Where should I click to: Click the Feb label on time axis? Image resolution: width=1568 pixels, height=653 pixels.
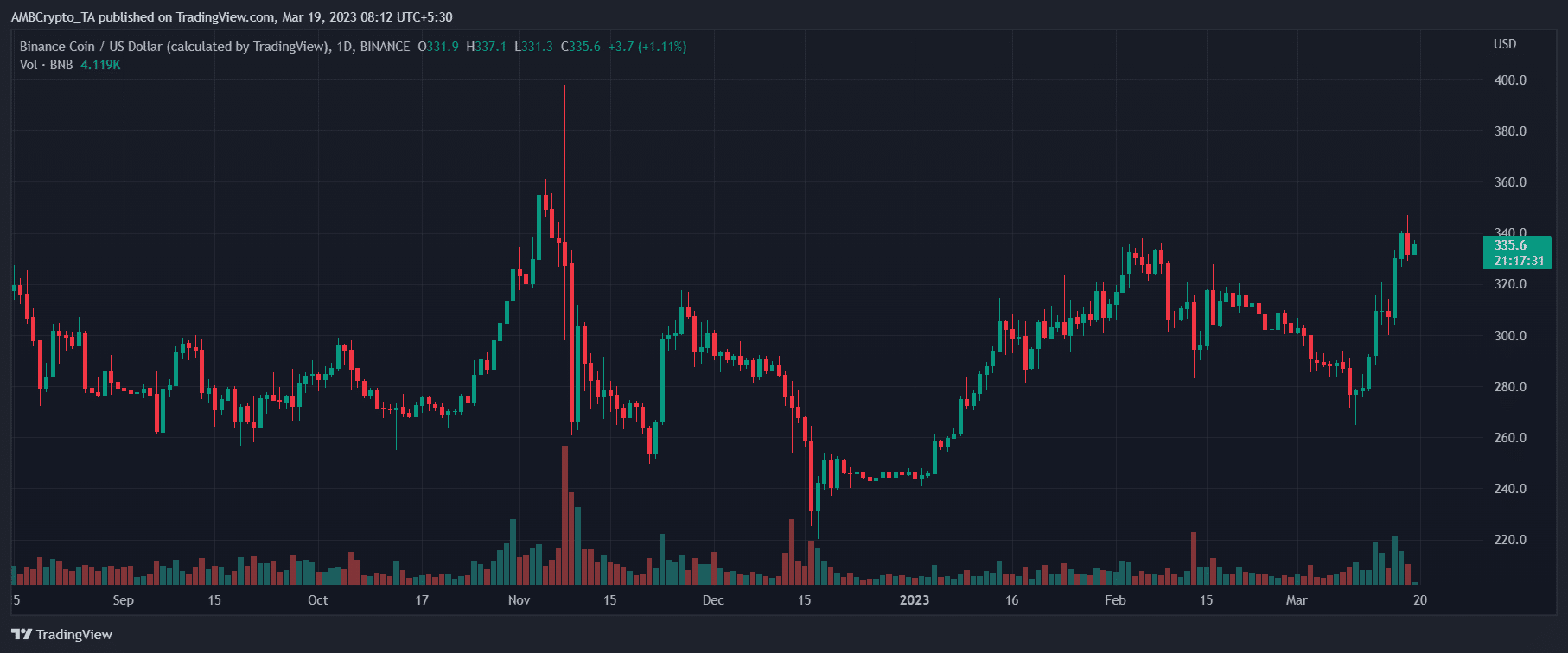pyautogui.click(x=1115, y=600)
